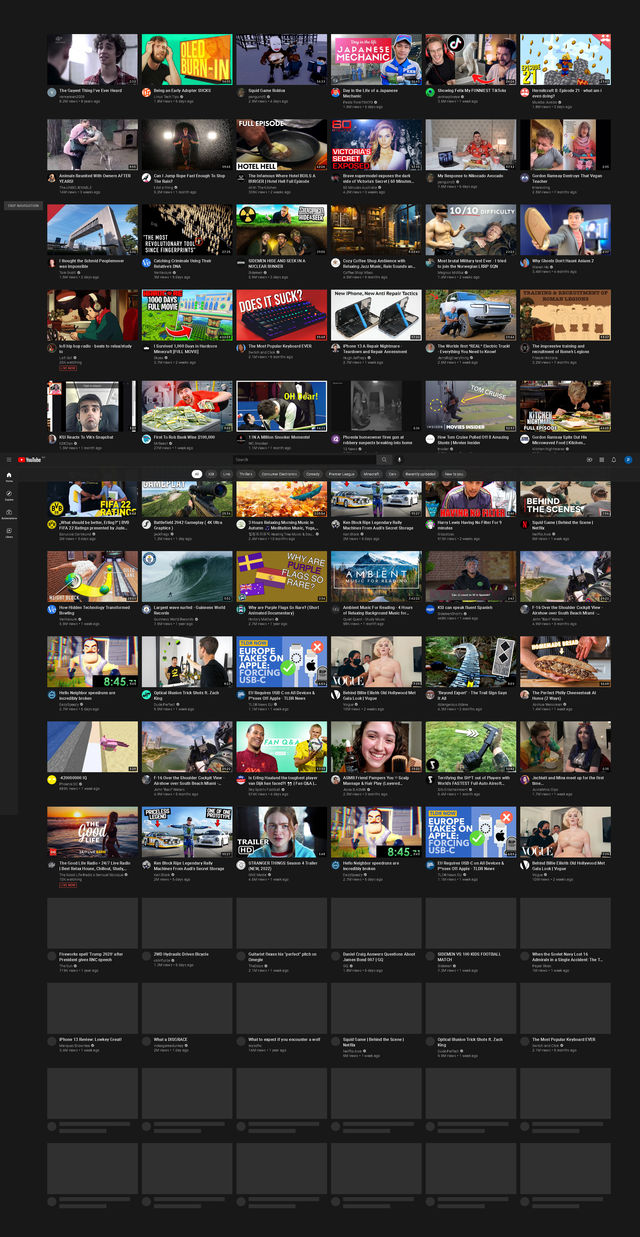
Task: Select the "Thrillers" filter chip
Action: 245,474
